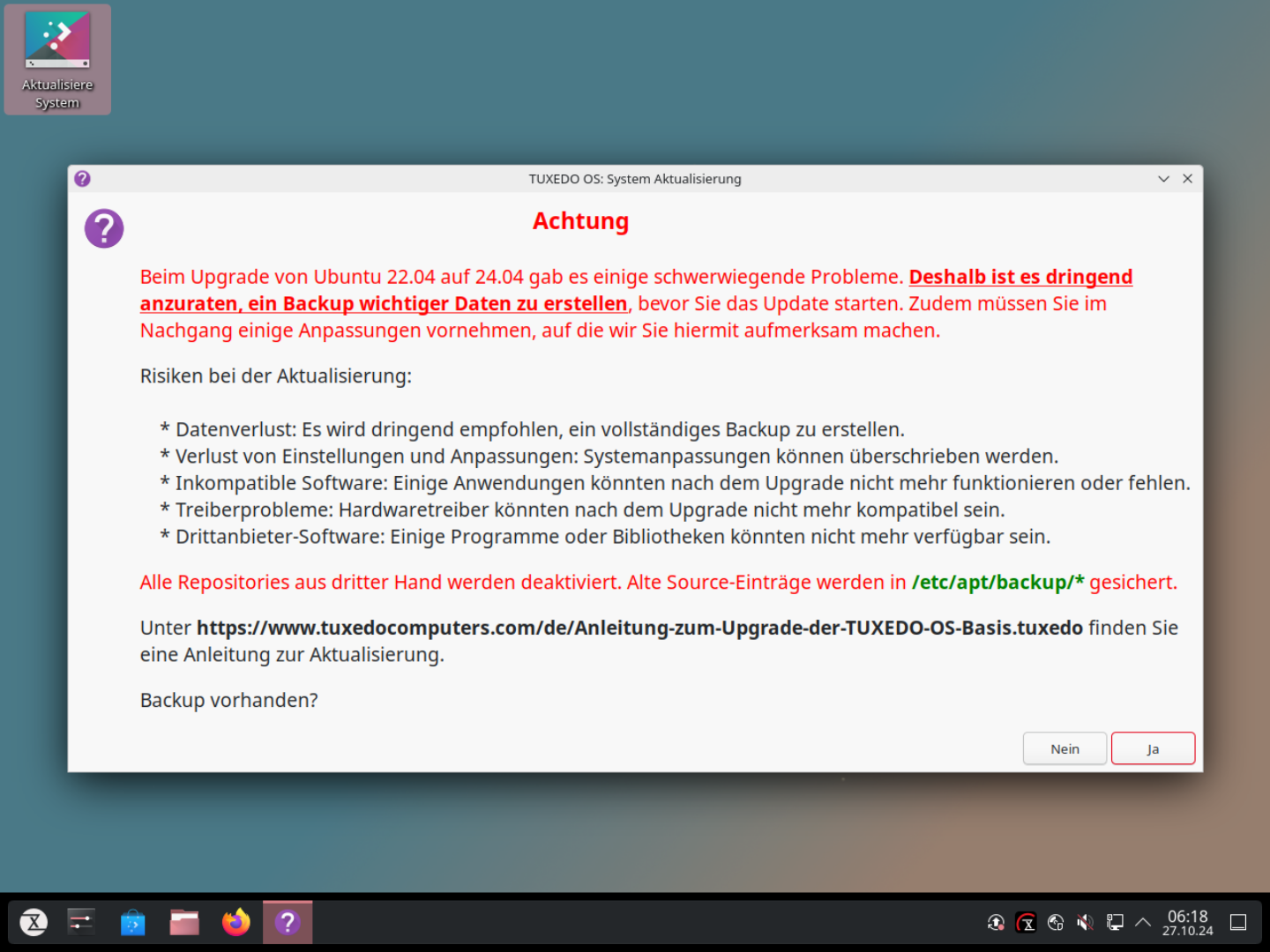Open the clock showing 06:18
Image resolution: width=1270 pixels, height=952 pixels.
1188,923
